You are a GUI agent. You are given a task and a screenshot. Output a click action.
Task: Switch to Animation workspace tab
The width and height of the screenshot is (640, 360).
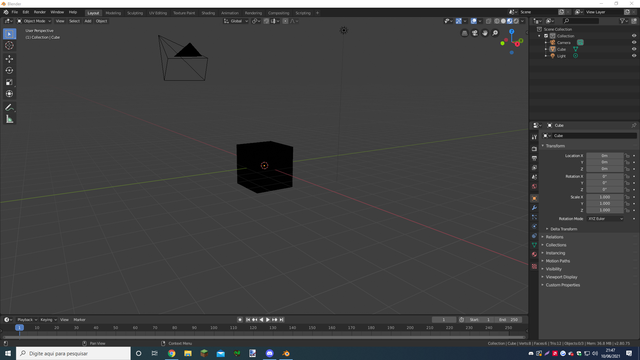coord(229,13)
